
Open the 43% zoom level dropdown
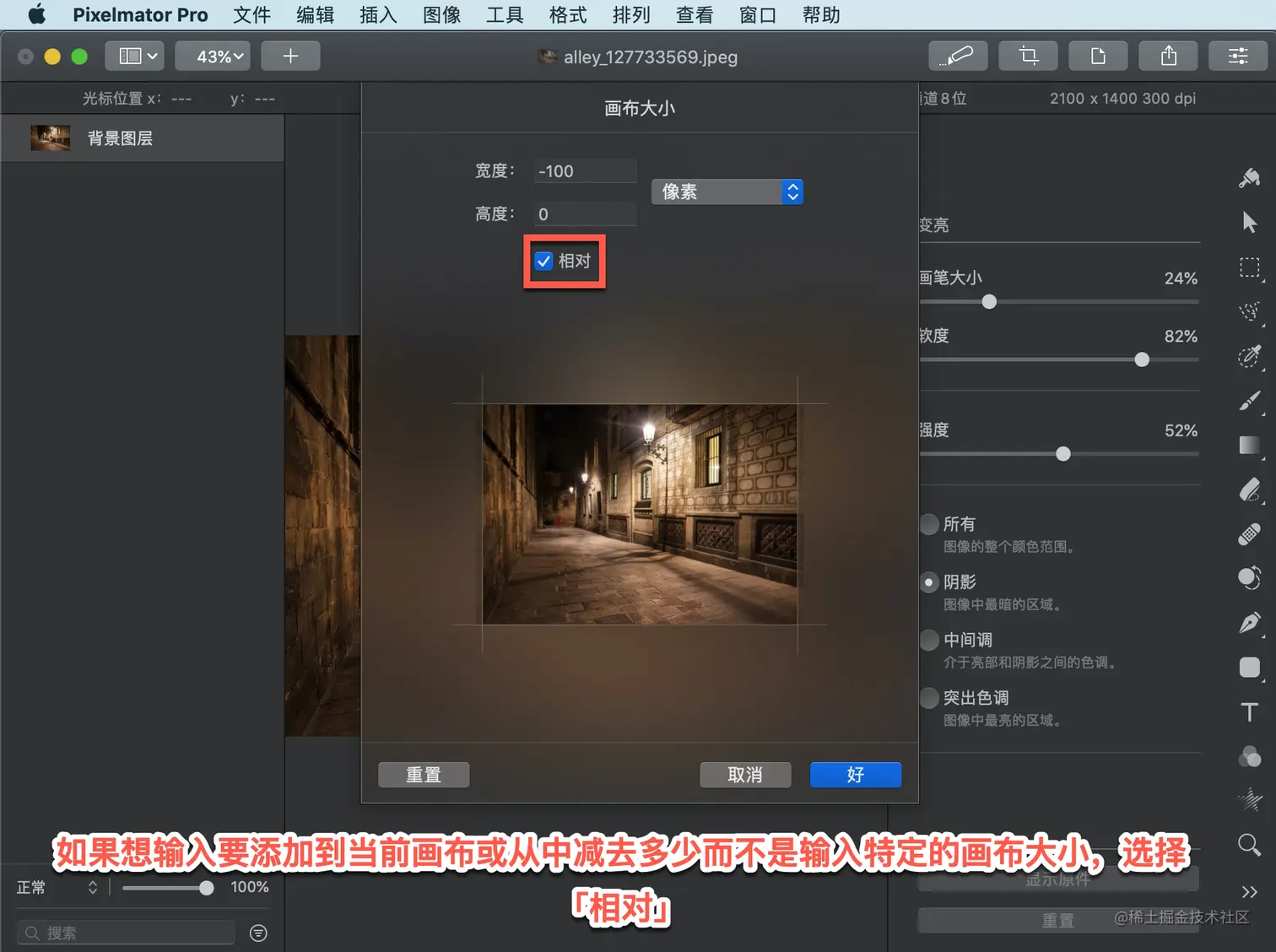213,57
